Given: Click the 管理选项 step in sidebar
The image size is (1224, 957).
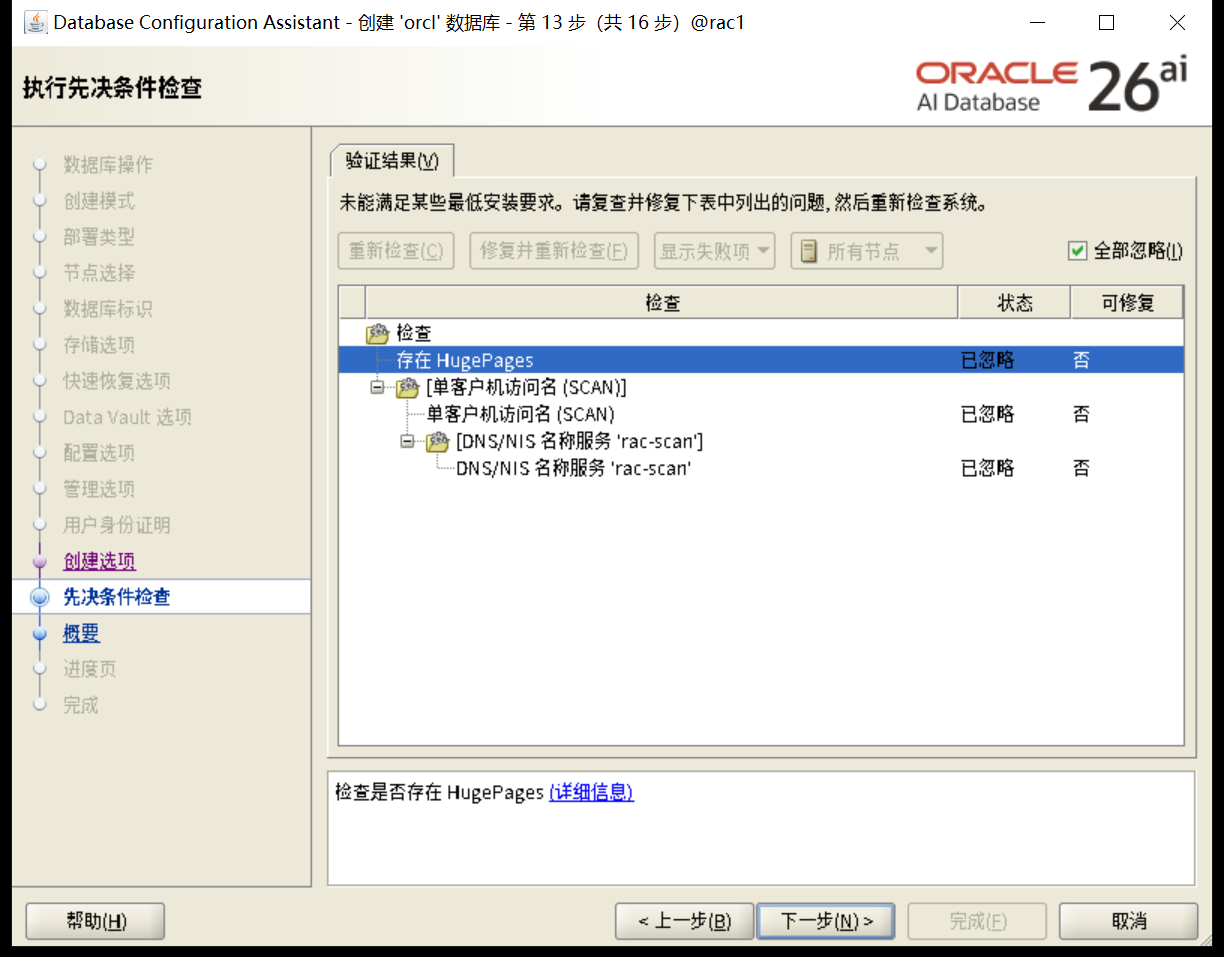Looking at the screenshot, I should [99, 489].
